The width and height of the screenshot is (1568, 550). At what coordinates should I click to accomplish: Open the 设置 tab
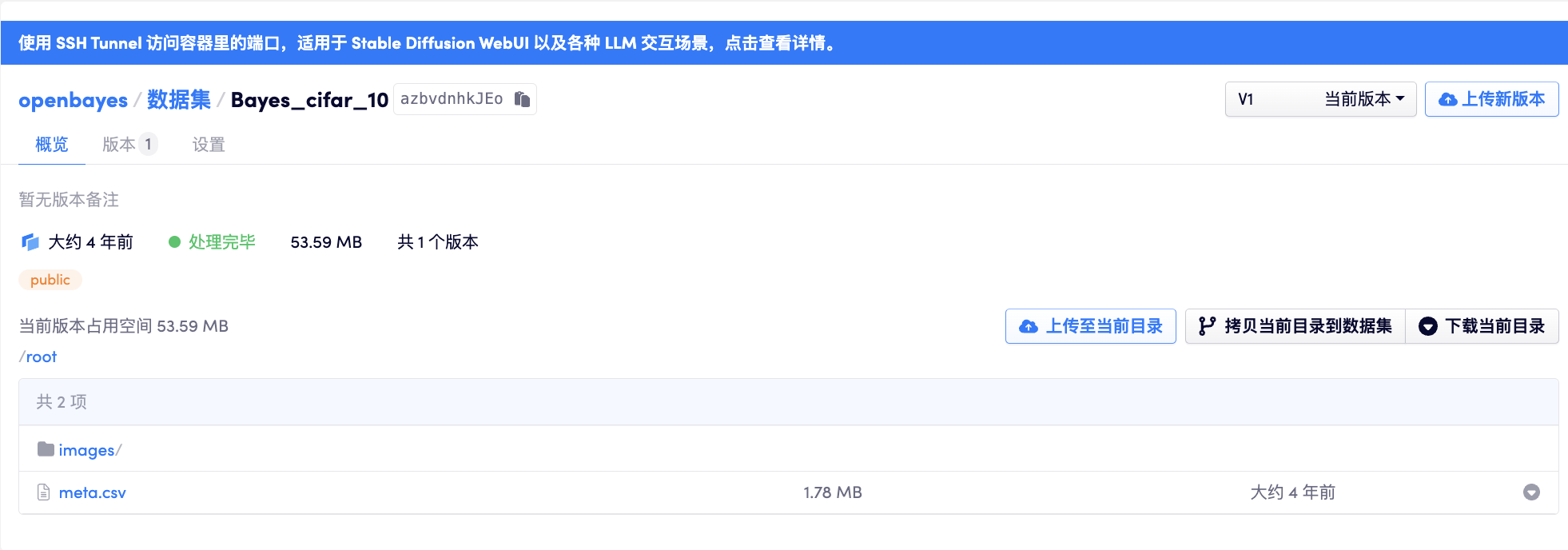click(209, 145)
